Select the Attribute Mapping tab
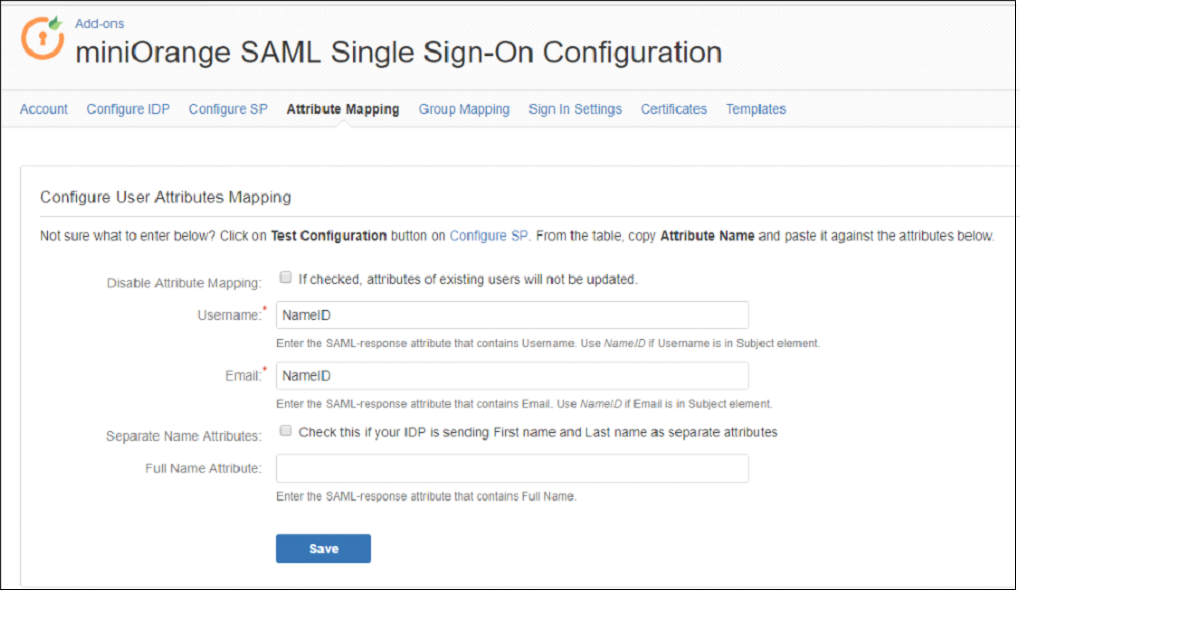This screenshot has width=1188, height=623. click(x=342, y=109)
